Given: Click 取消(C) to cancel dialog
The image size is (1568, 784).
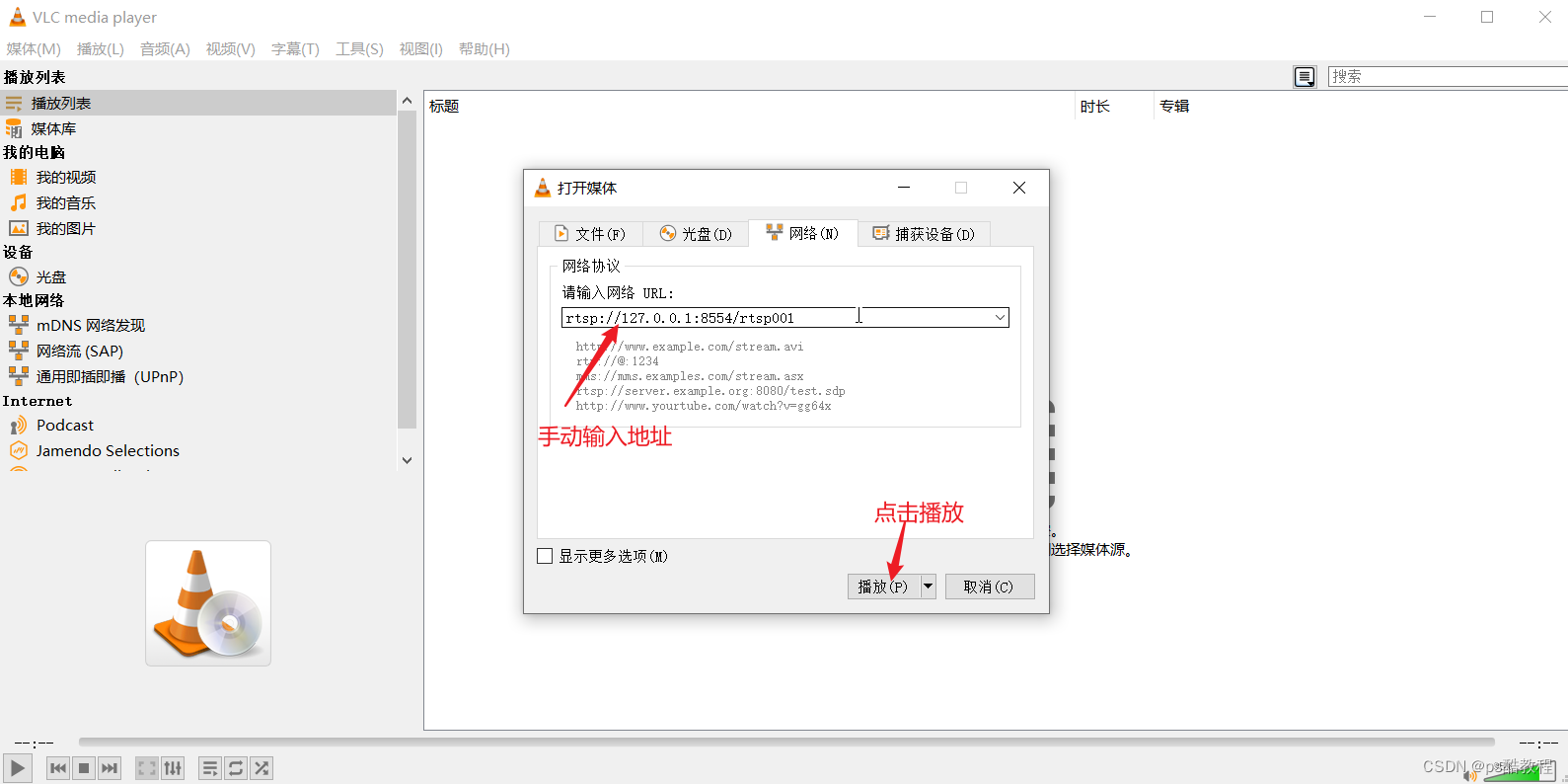Looking at the screenshot, I should (x=990, y=587).
